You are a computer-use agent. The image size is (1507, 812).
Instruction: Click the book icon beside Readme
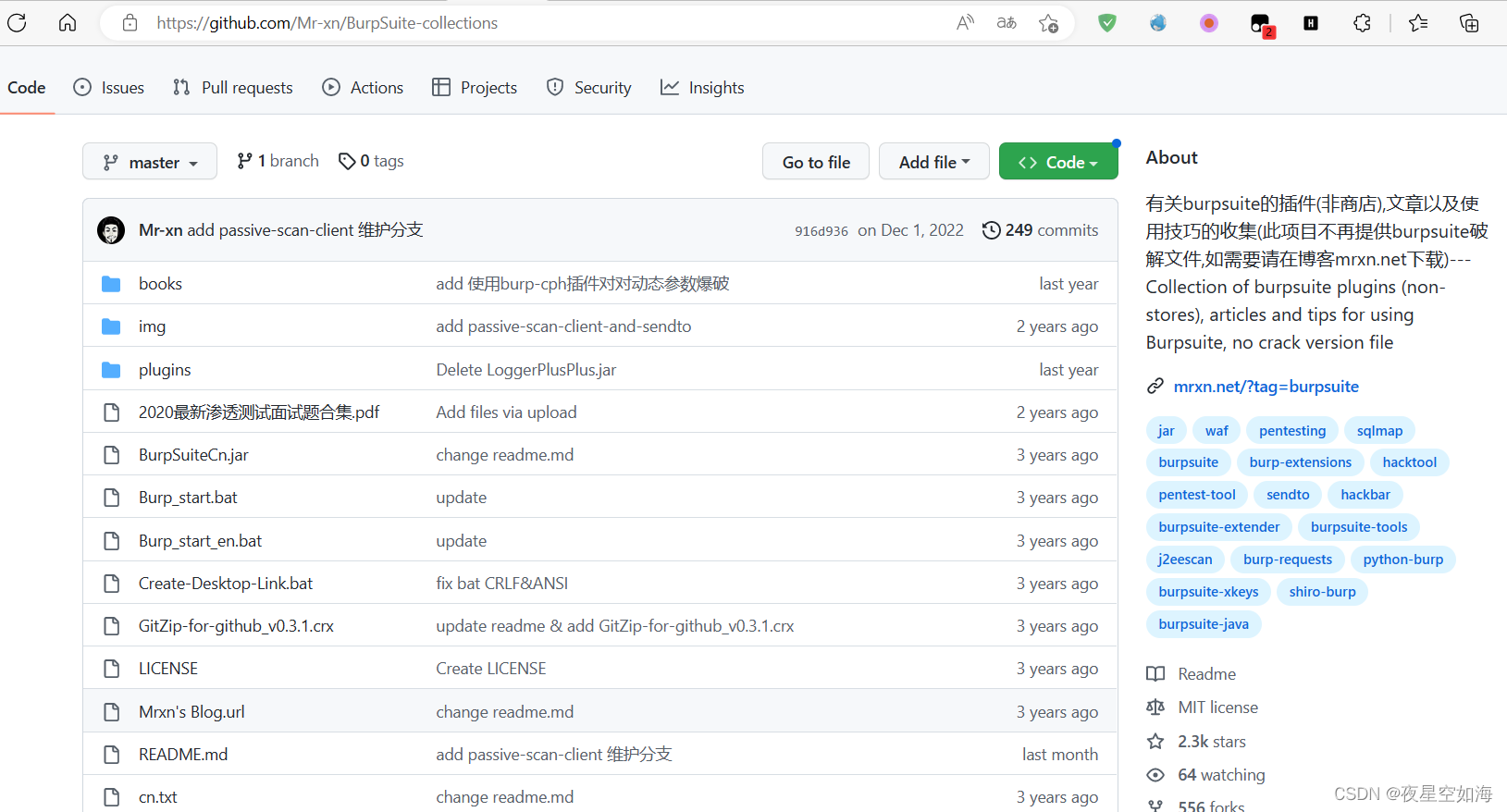click(1155, 674)
